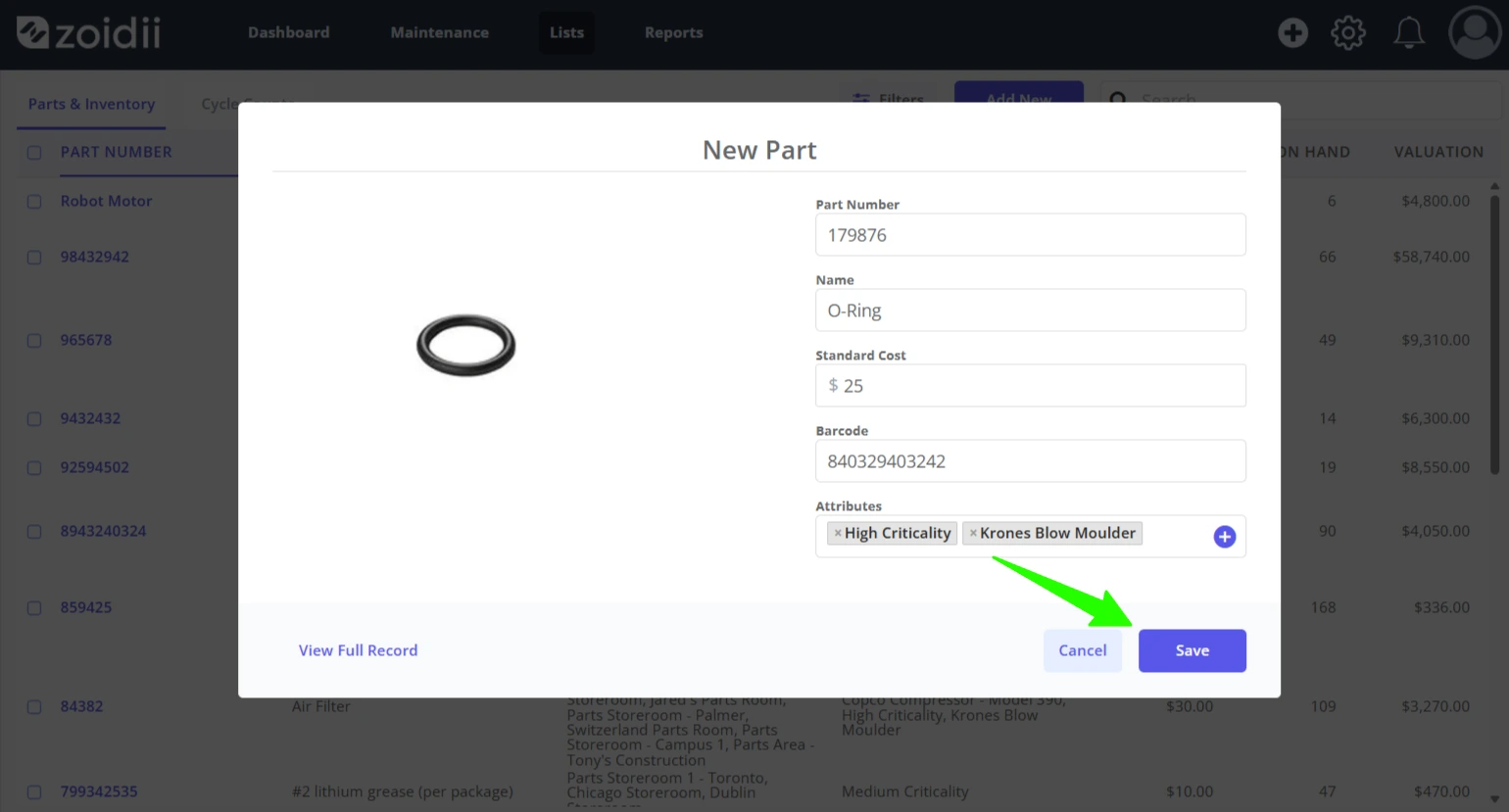Screen dimensions: 1509x812
Task: Remove the Krones Blow Moulder tag
Action: (973, 533)
